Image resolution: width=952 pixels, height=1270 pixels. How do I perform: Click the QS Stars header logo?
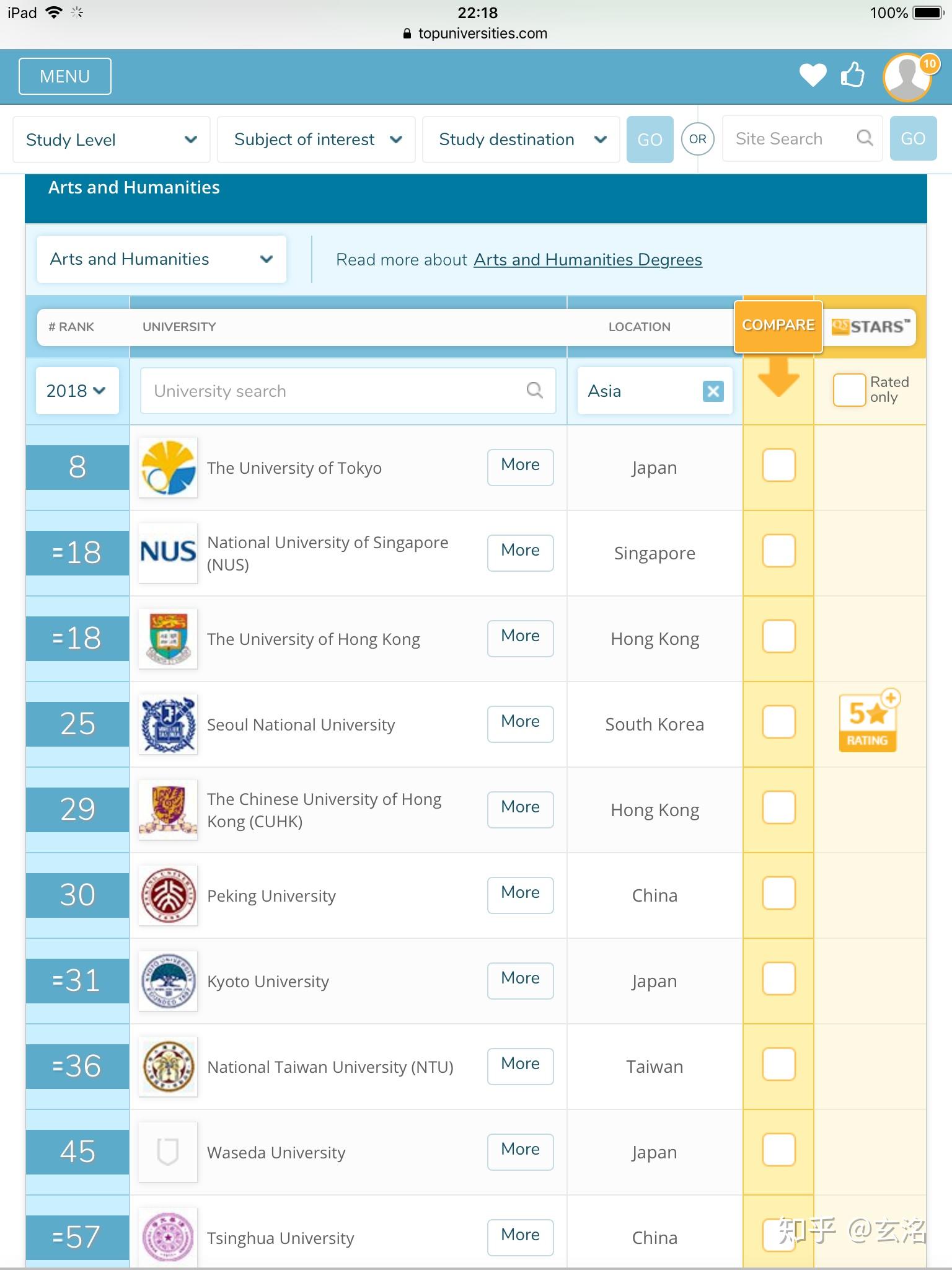[x=870, y=326]
